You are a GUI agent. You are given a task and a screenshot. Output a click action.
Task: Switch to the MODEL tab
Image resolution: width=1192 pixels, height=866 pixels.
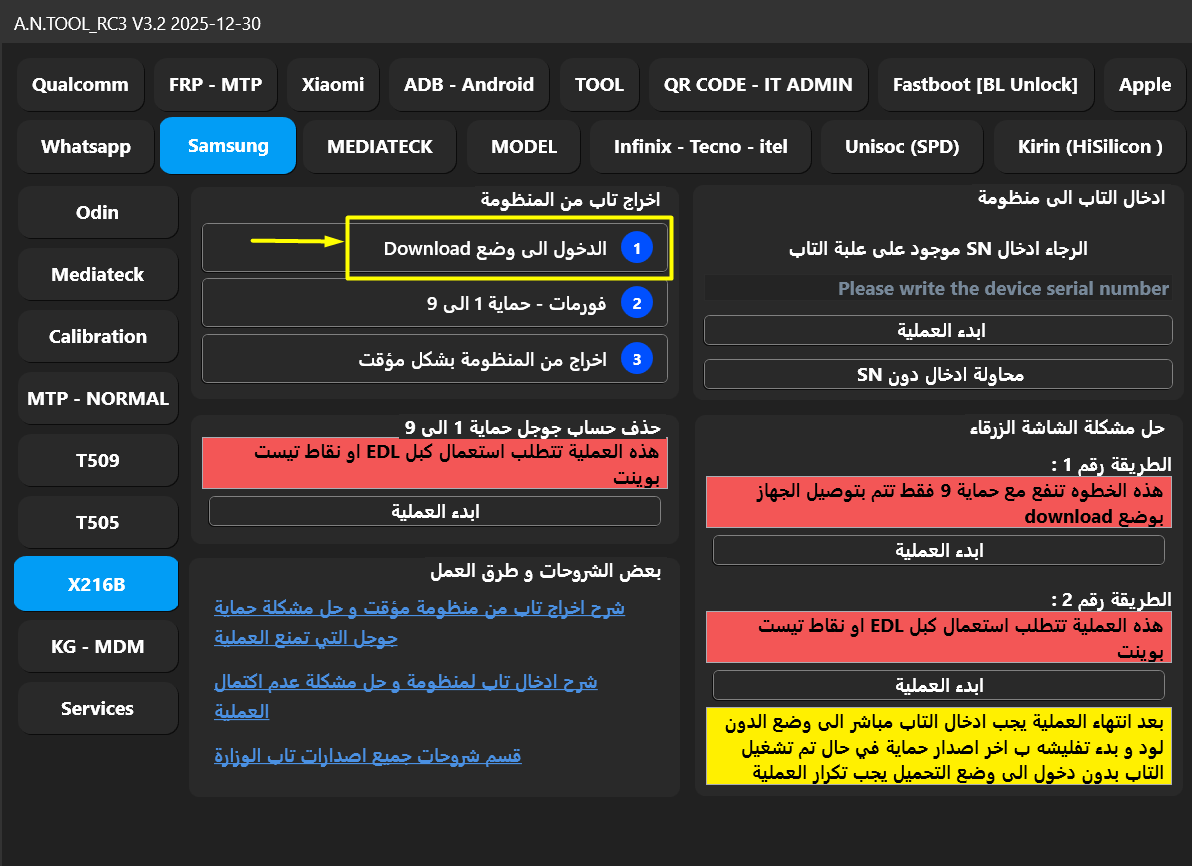tap(524, 146)
